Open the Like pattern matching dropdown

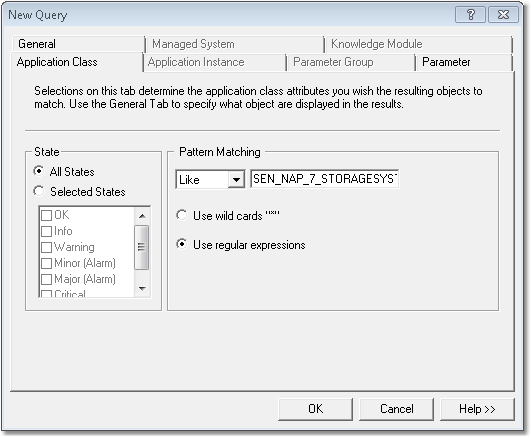(236, 180)
